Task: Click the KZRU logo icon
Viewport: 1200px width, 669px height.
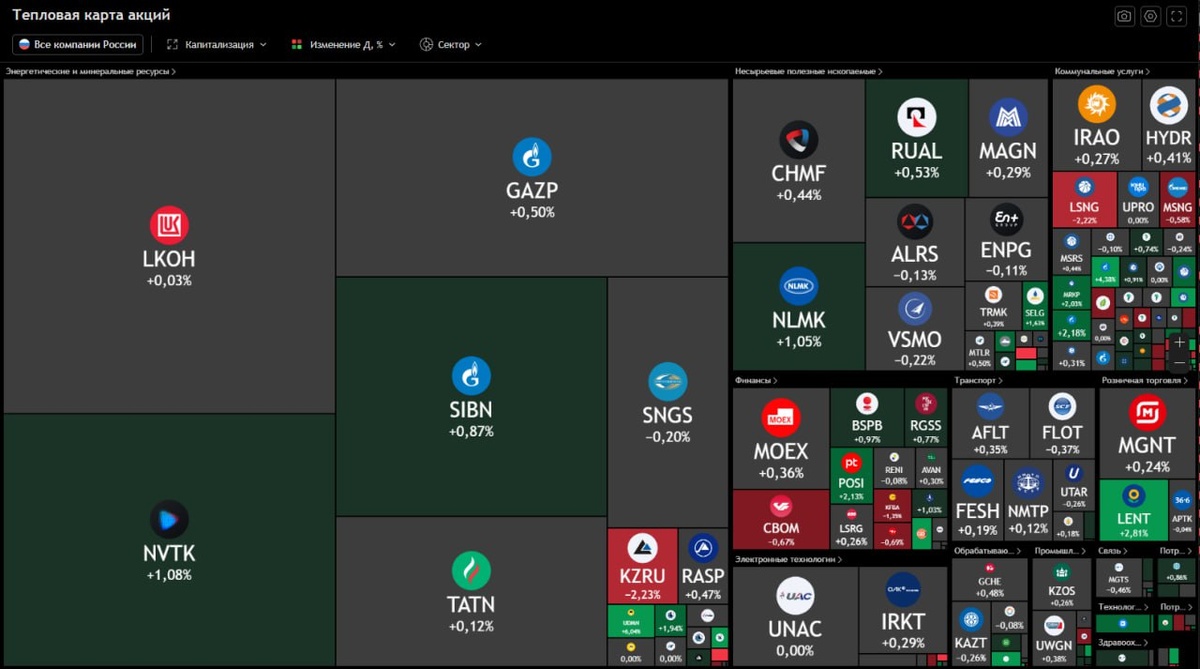Action: pos(643,549)
